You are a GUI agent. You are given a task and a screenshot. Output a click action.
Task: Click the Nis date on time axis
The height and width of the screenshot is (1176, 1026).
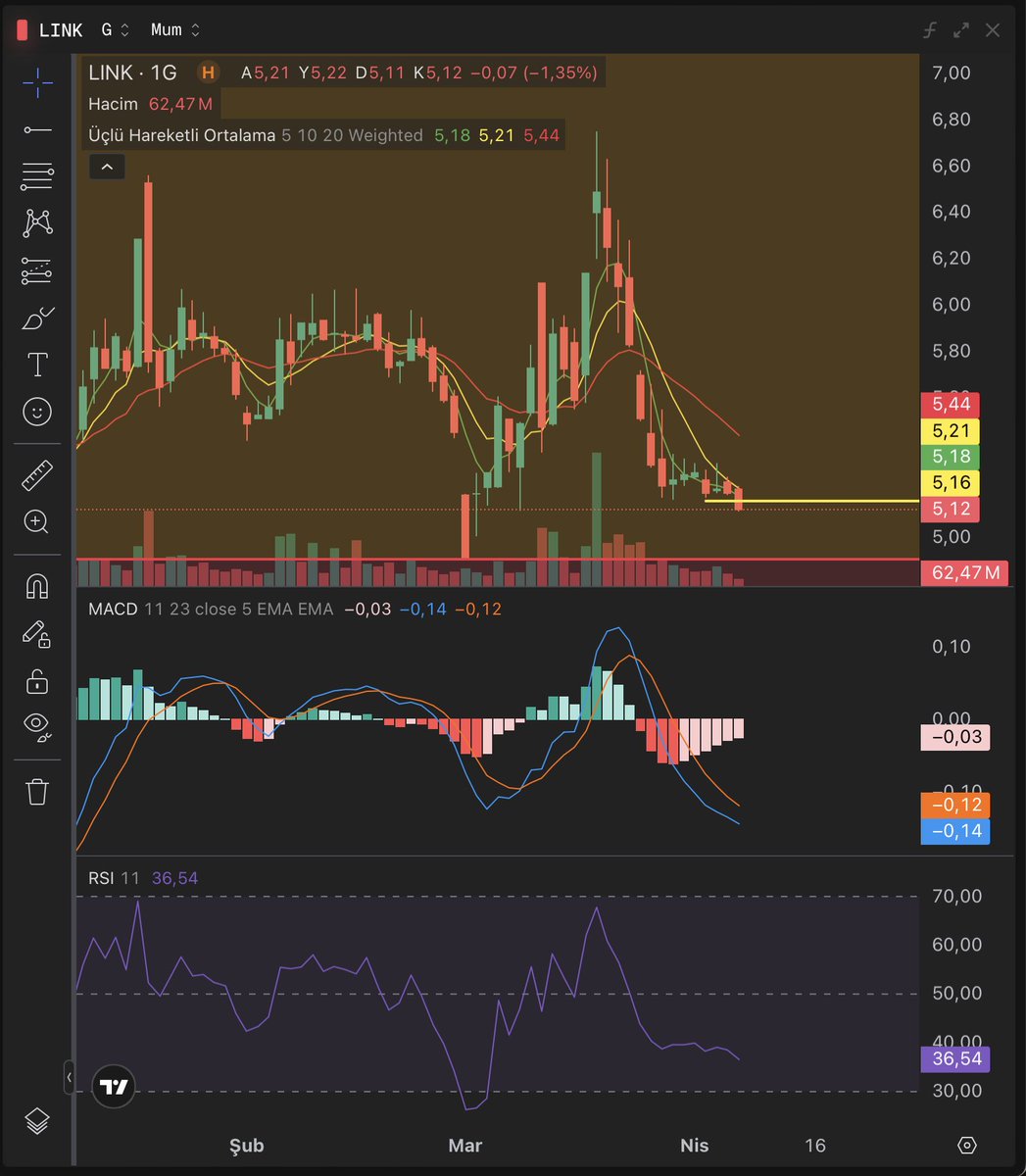pos(695,1145)
